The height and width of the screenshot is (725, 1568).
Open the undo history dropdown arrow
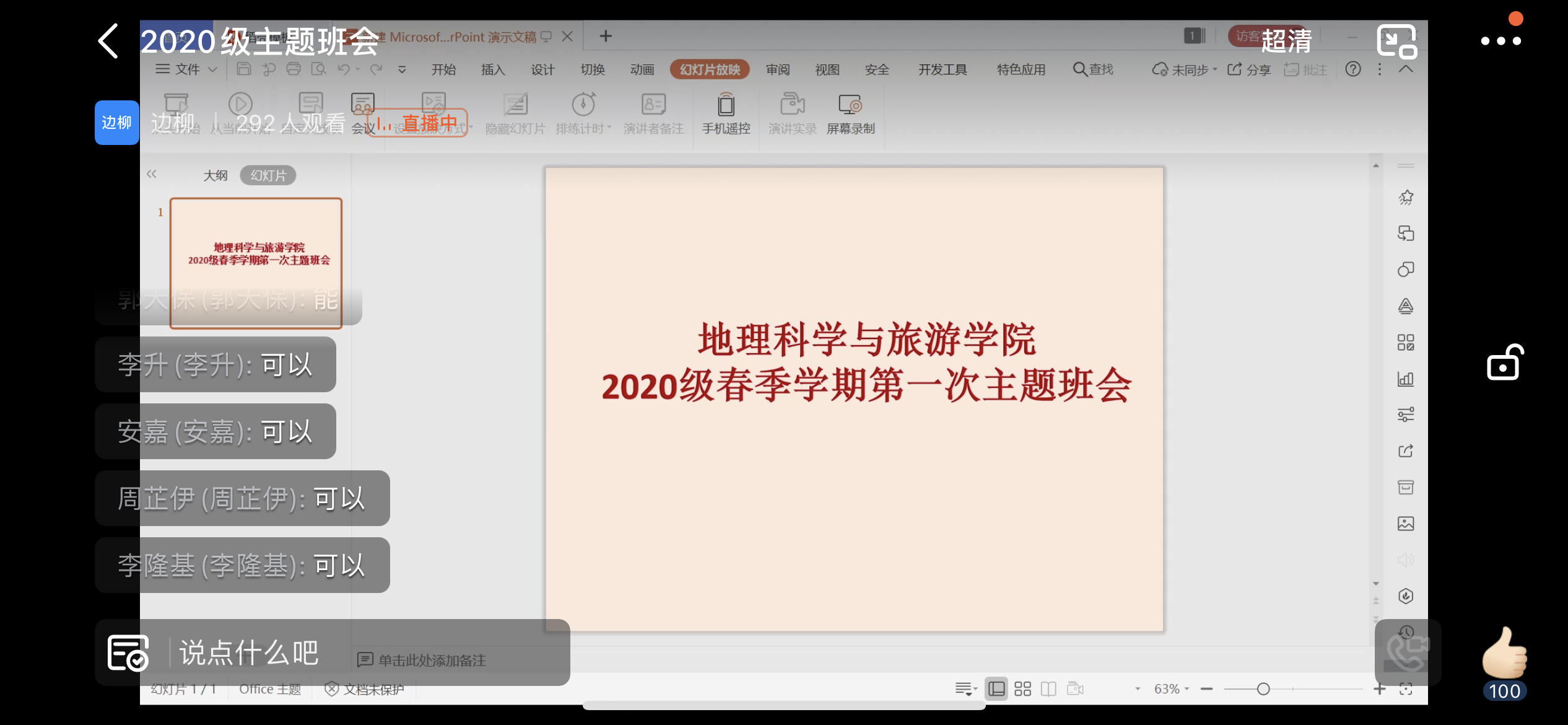[x=357, y=69]
